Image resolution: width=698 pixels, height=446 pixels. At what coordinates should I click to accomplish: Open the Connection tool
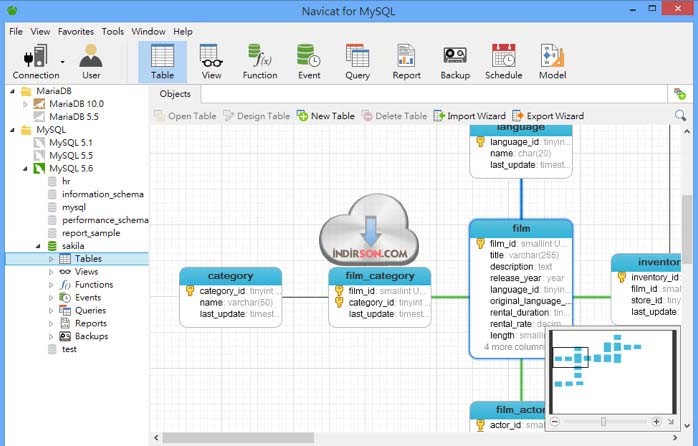[36, 62]
